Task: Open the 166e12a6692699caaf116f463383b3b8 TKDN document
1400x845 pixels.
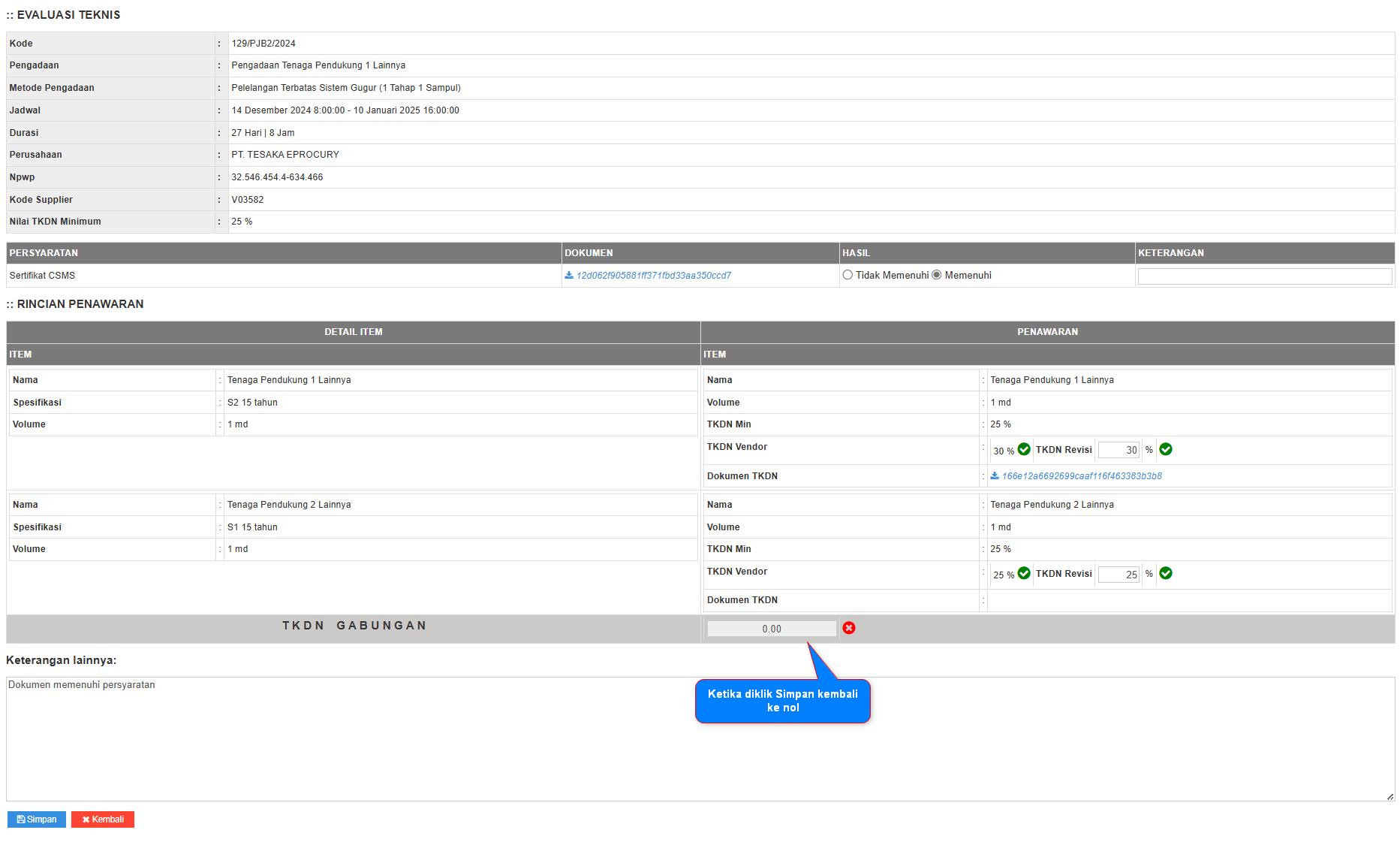Action: [1082, 476]
